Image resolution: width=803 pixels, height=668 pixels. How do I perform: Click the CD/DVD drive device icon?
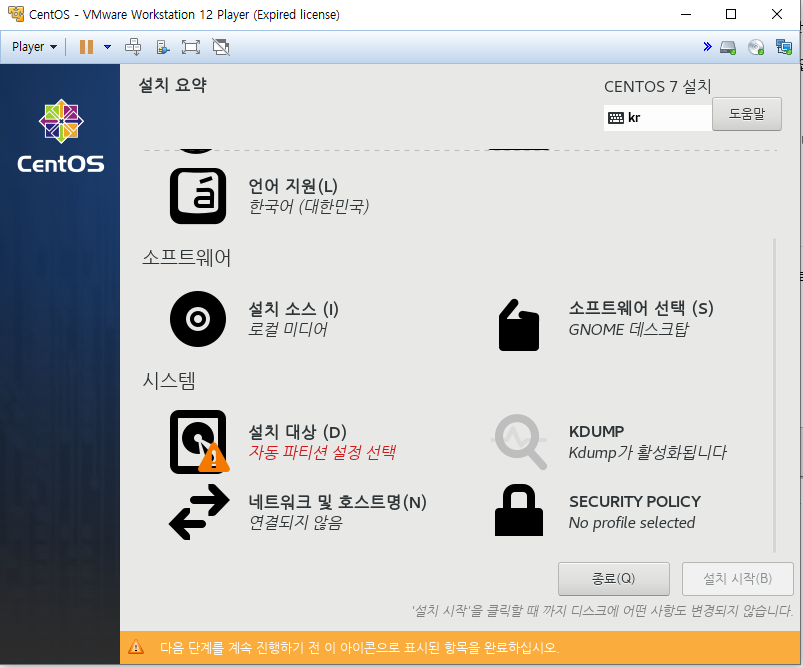coord(756,47)
